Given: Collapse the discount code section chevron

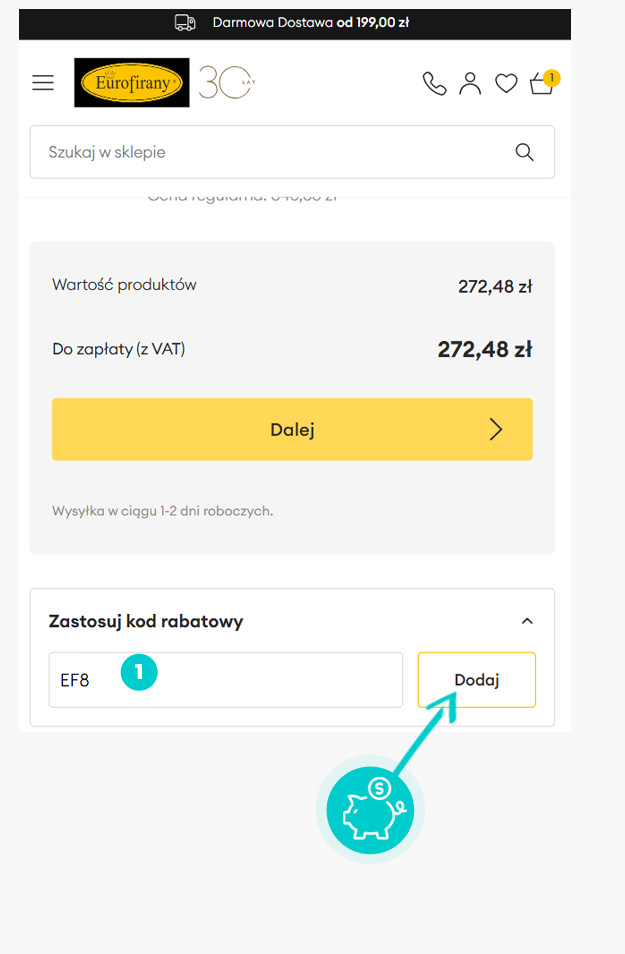Looking at the screenshot, I should 527,621.
